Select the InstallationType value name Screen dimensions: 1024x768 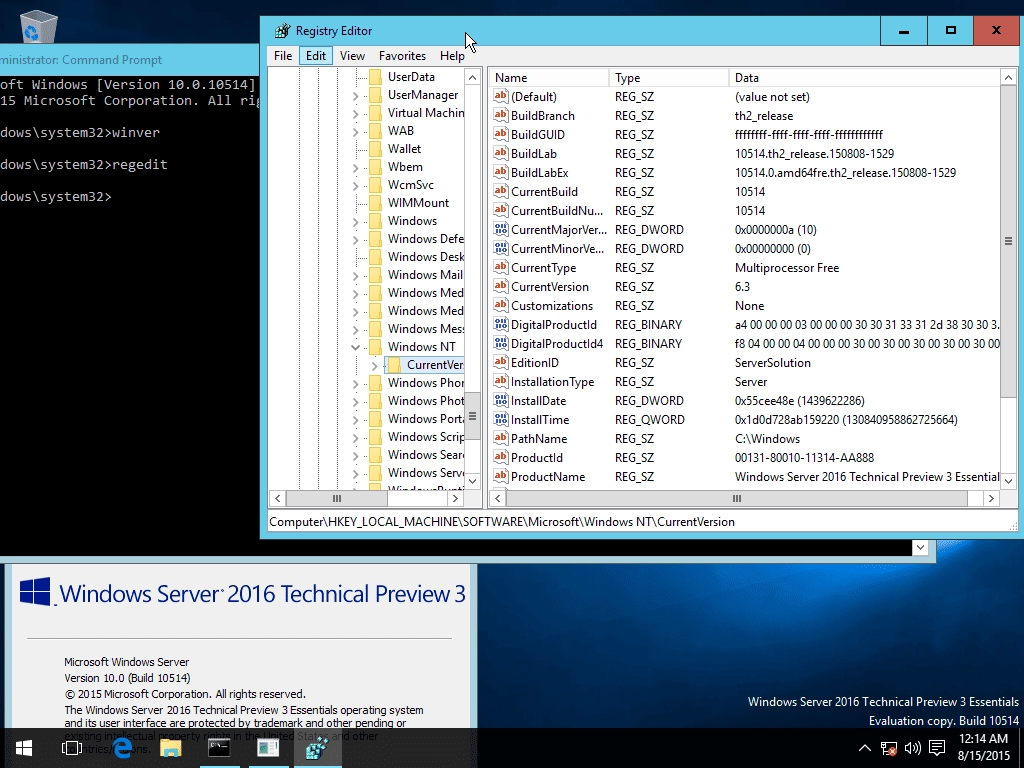pyautogui.click(x=552, y=381)
